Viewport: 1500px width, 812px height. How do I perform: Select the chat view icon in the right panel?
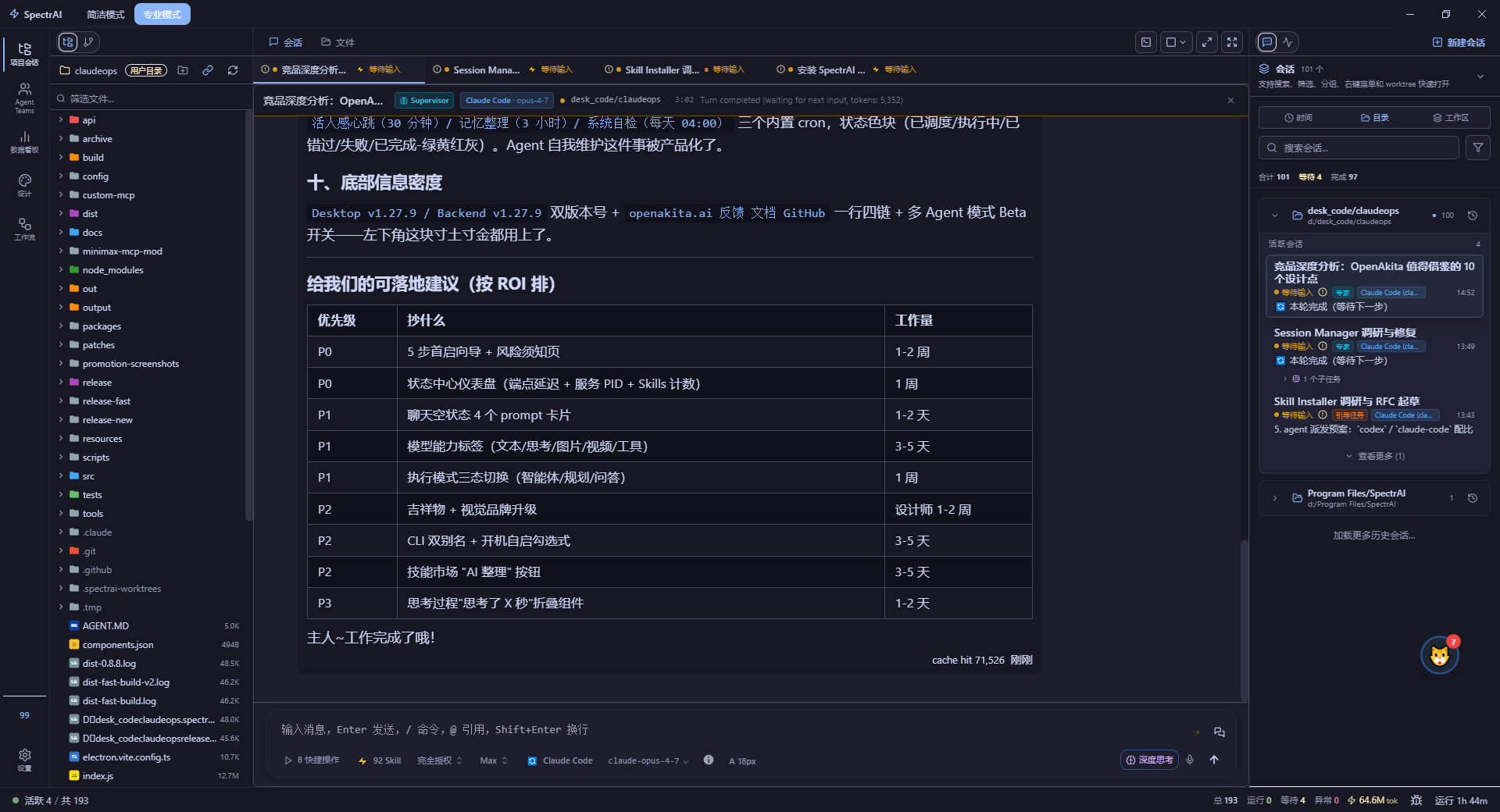point(1267,42)
